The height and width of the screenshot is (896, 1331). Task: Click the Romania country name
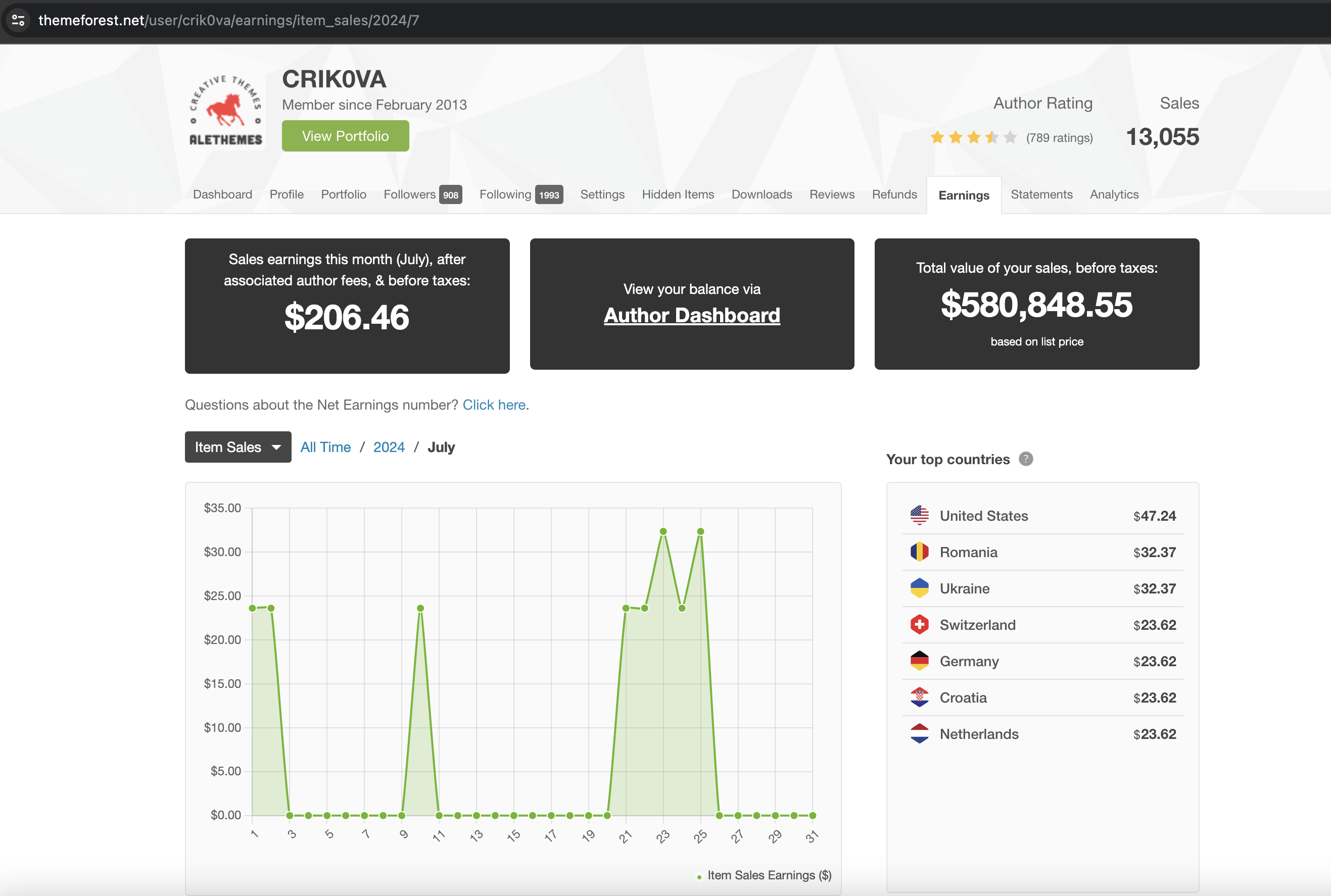[x=969, y=552]
